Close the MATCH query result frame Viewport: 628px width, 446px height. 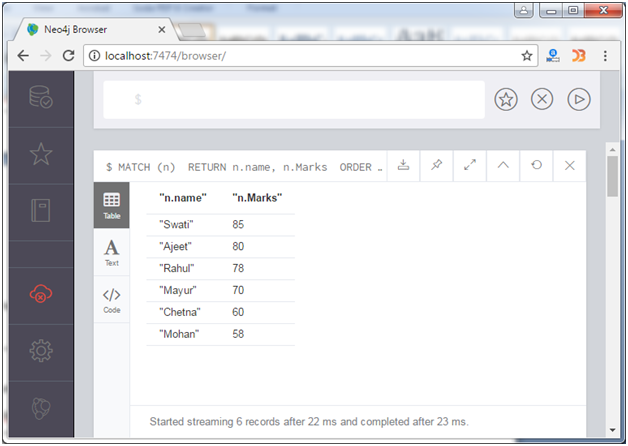[569, 166]
